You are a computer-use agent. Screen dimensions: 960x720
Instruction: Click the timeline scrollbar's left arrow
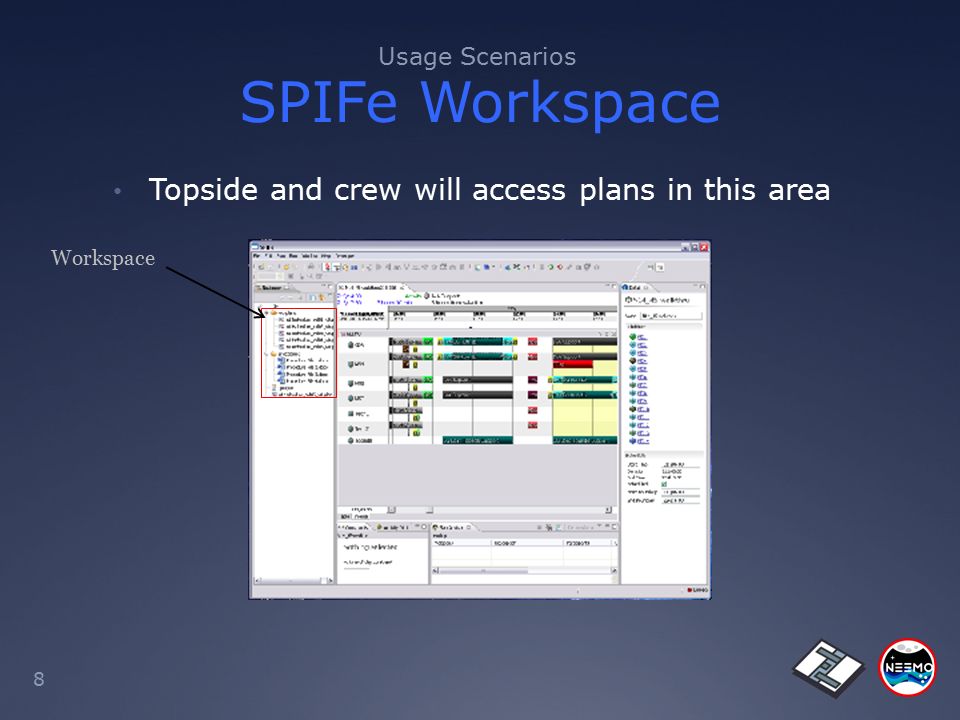coord(392,509)
